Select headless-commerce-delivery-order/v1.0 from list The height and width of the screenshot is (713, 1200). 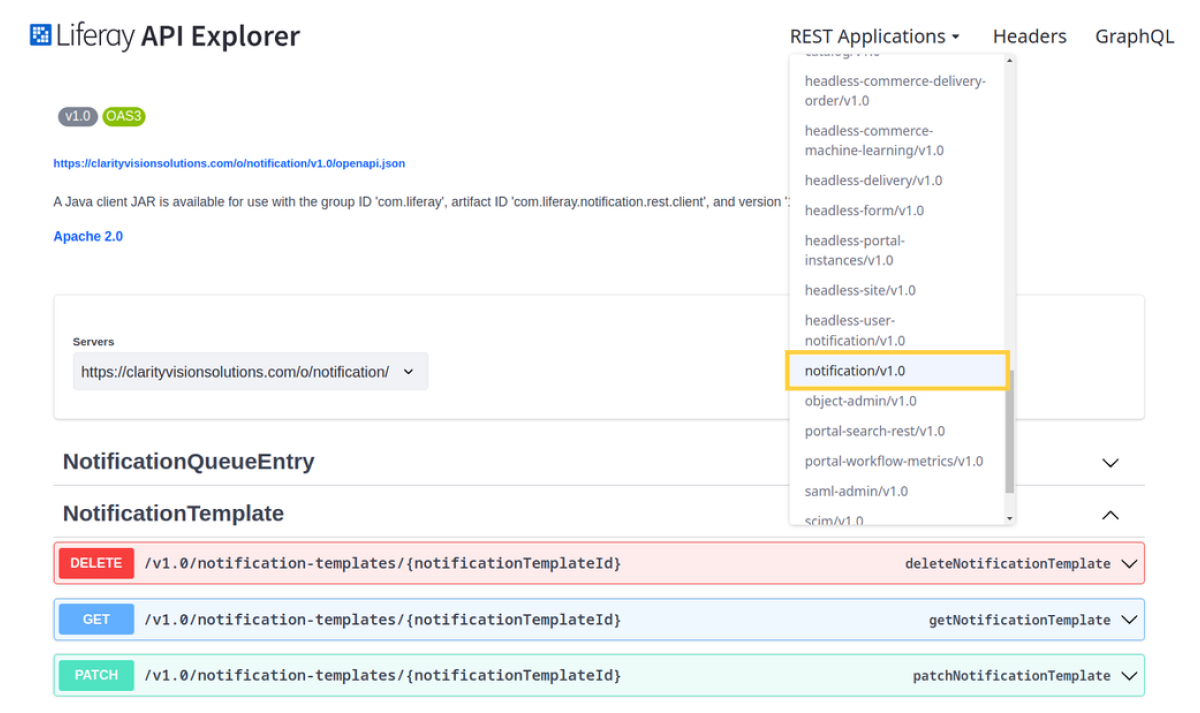pos(896,91)
